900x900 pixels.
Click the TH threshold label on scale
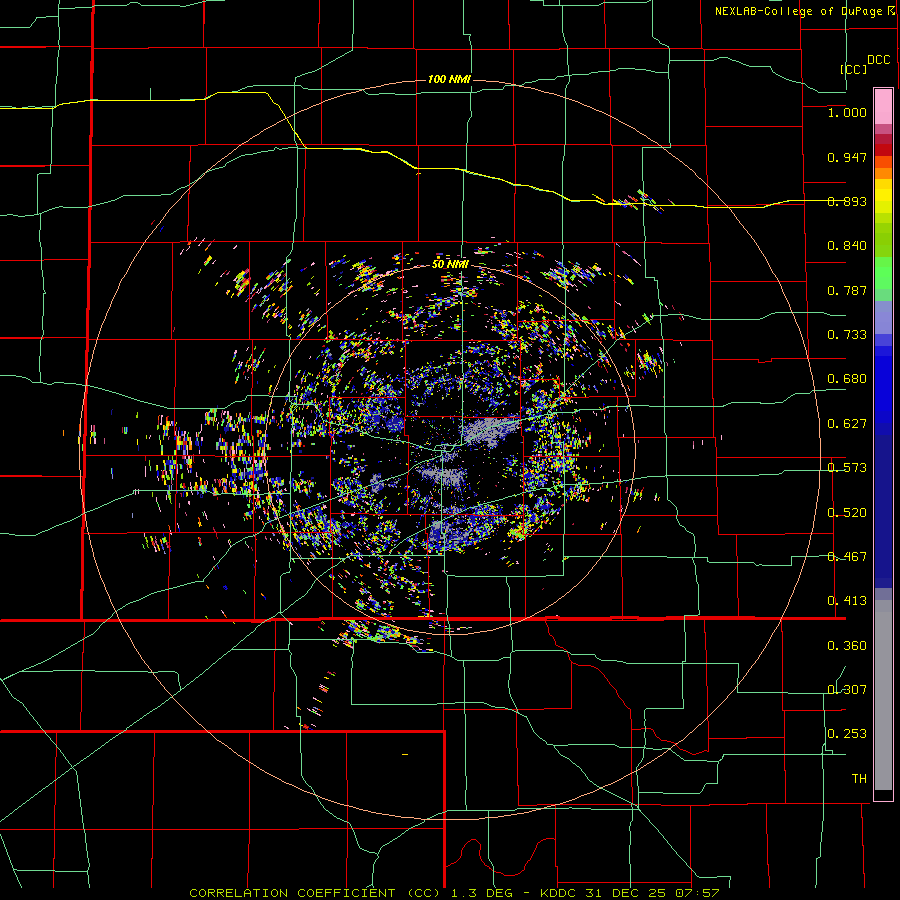pyautogui.click(x=859, y=778)
